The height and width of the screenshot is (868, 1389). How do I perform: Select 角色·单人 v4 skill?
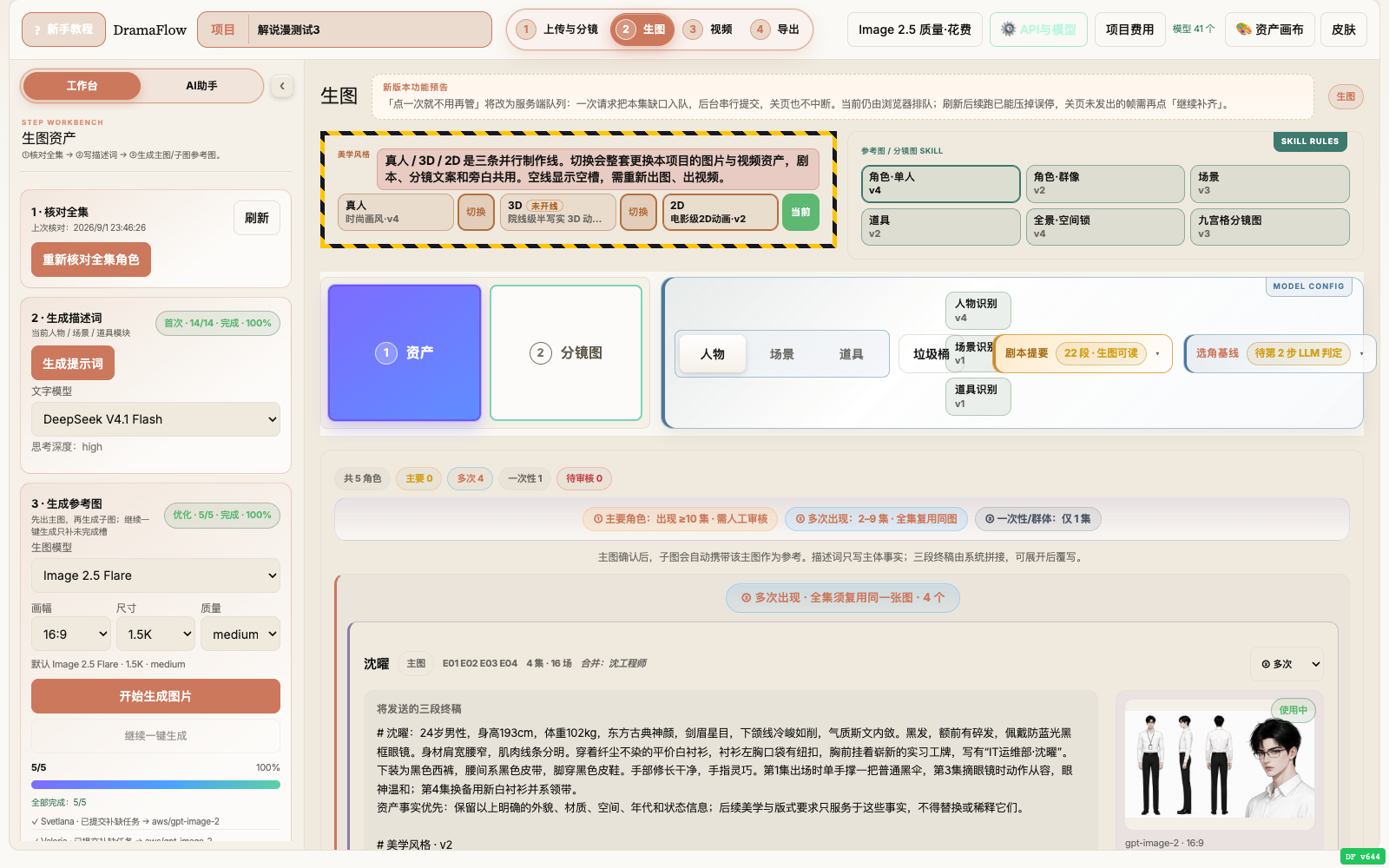(x=940, y=183)
